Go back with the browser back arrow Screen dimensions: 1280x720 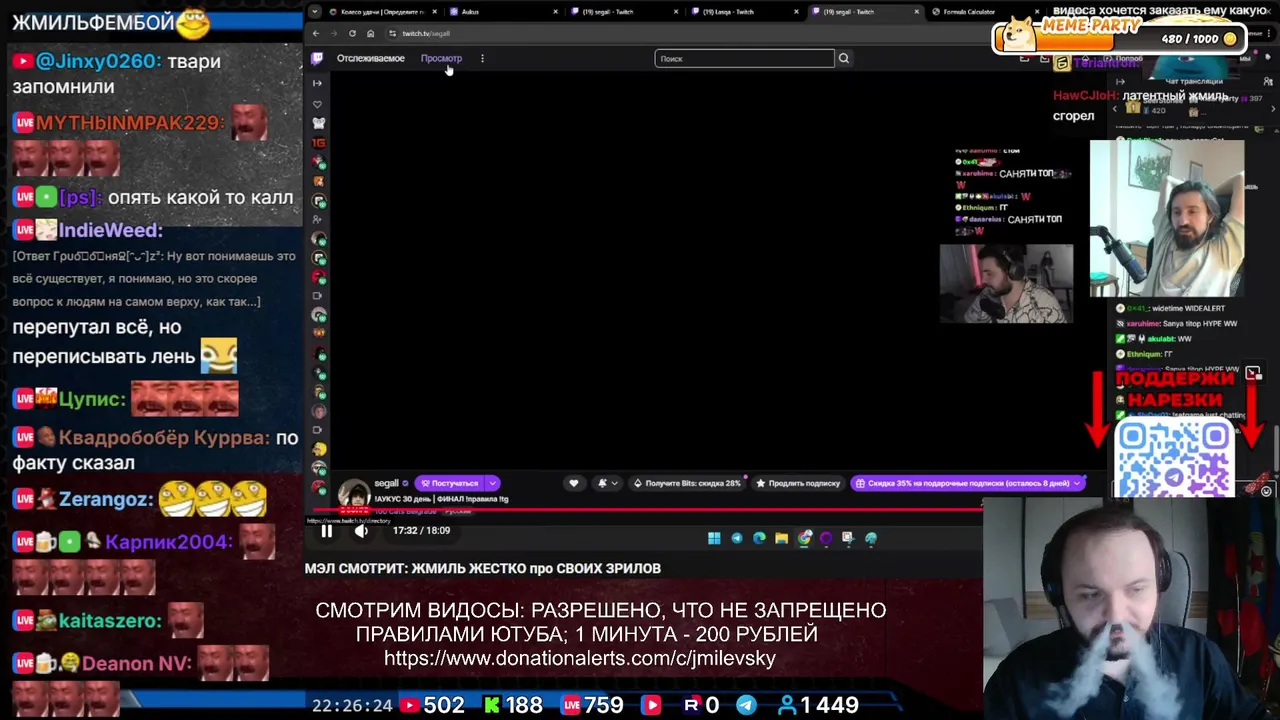pos(316,33)
